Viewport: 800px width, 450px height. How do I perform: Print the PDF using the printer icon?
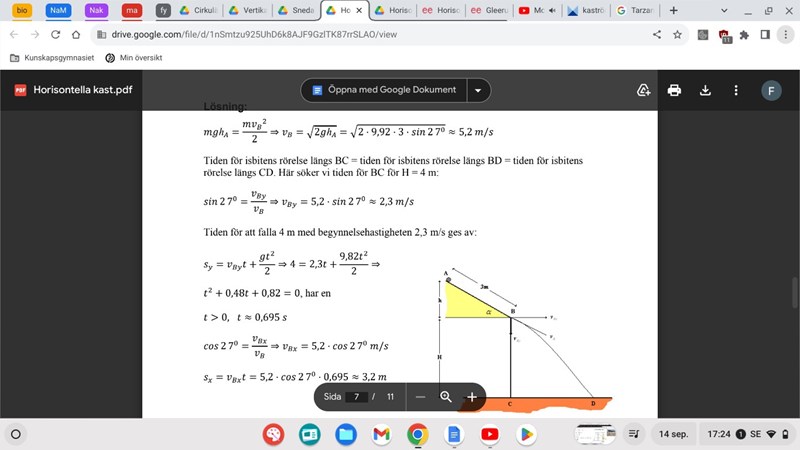[x=674, y=90]
